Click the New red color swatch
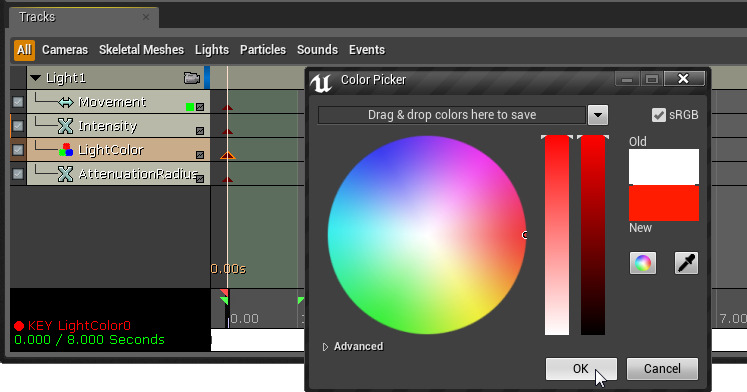 coord(664,203)
